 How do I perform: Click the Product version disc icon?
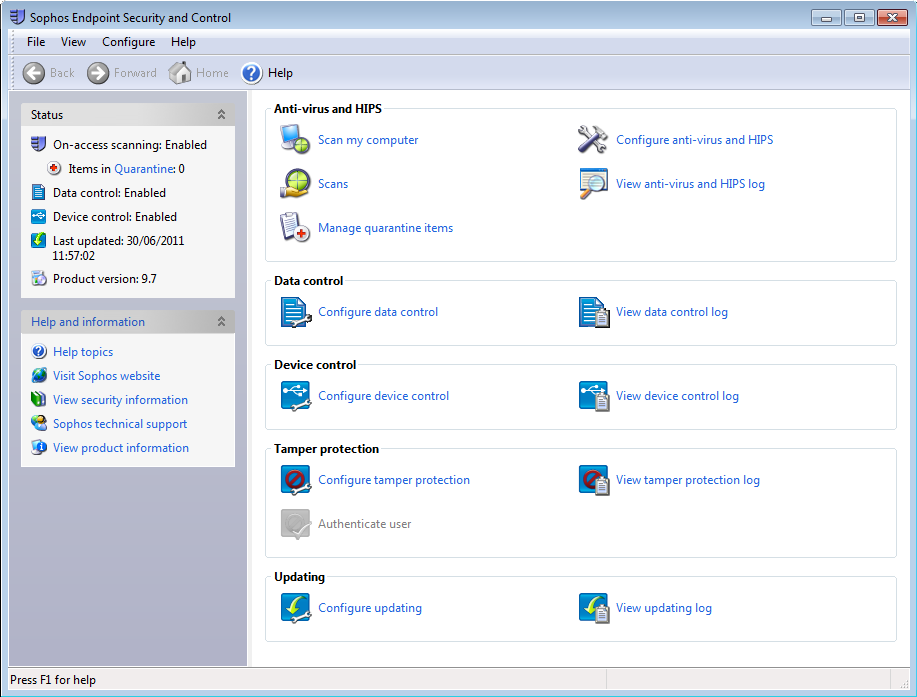[x=38, y=278]
